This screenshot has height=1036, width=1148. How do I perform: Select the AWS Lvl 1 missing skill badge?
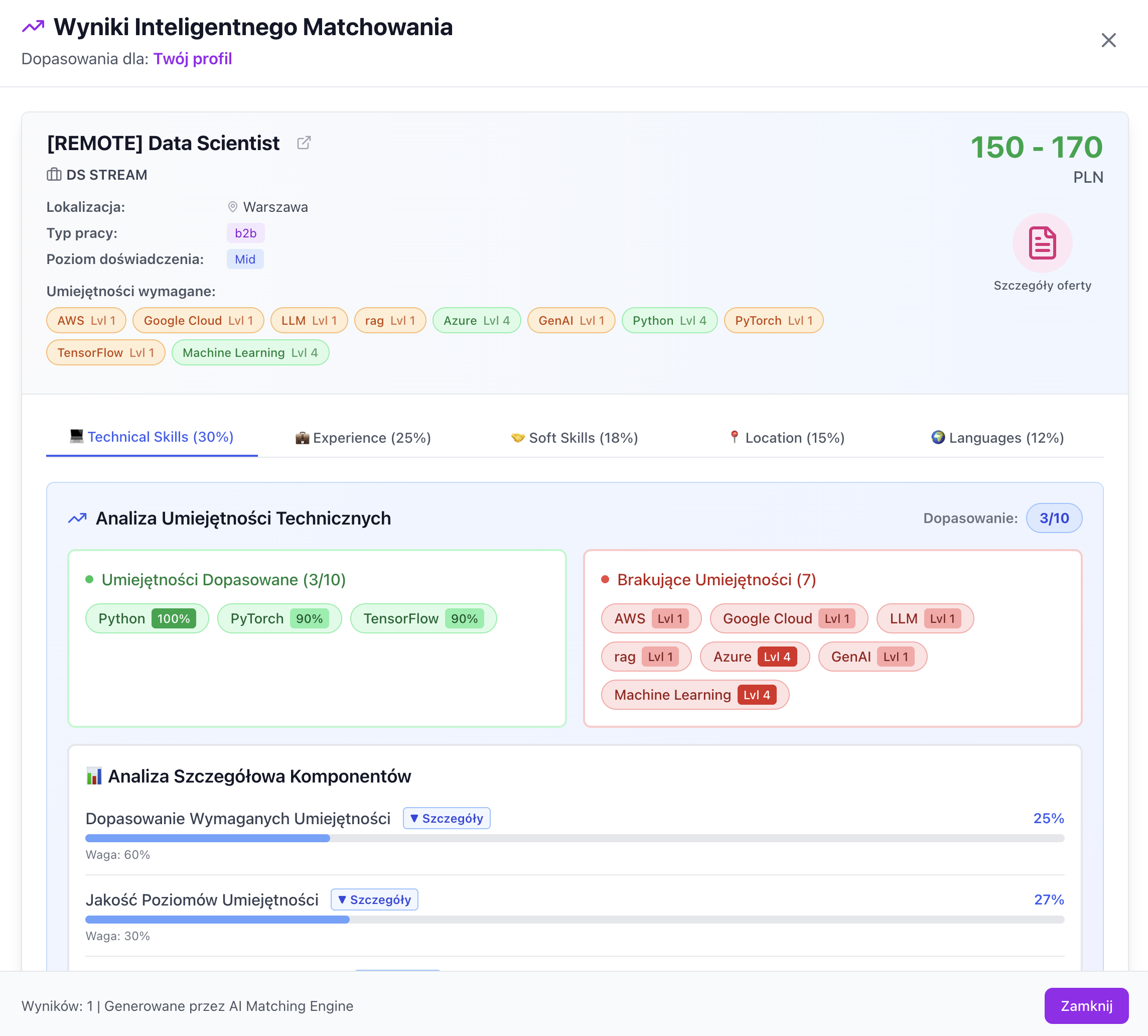[x=650, y=619]
